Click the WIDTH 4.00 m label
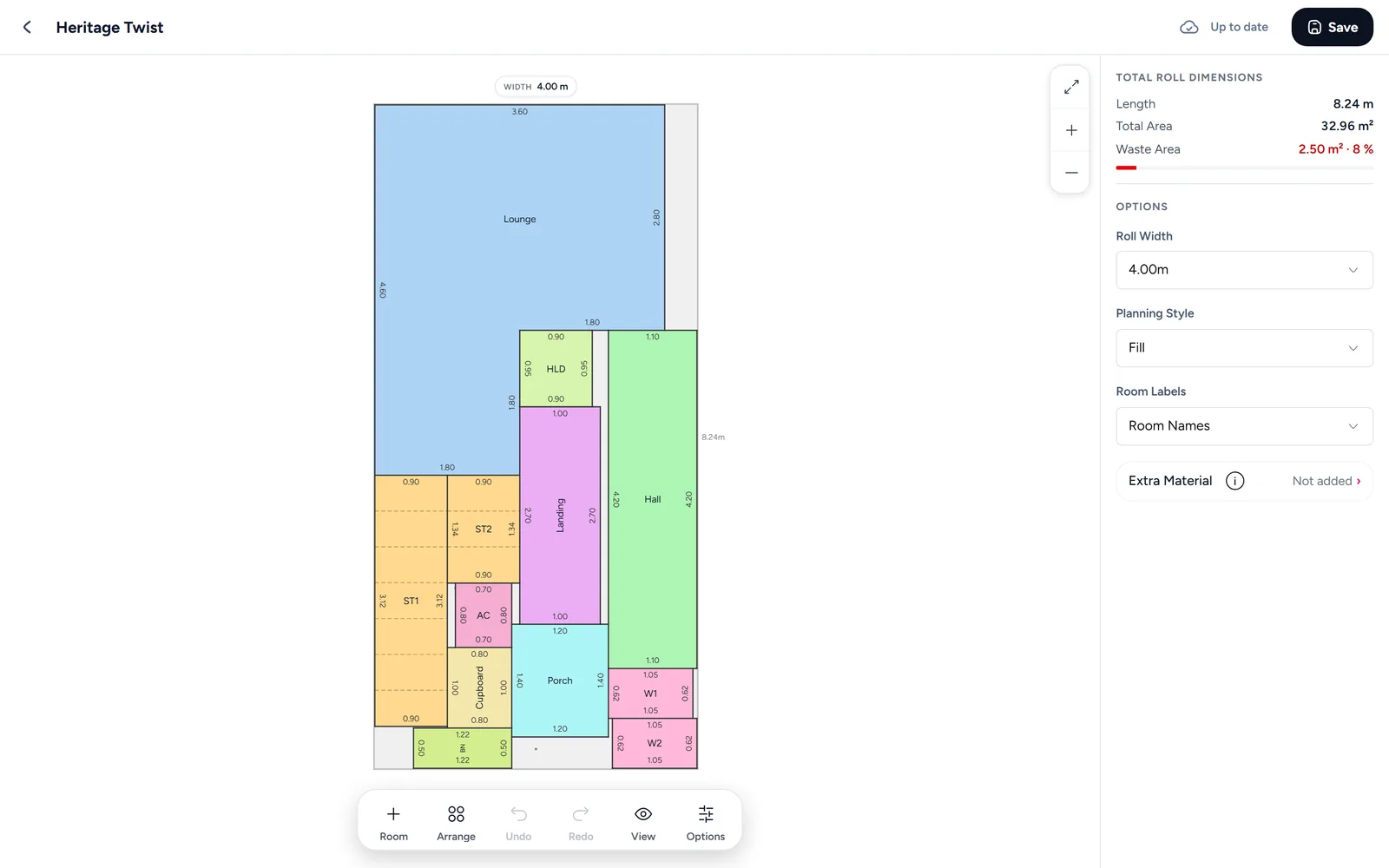1389x868 pixels. (536, 87)
